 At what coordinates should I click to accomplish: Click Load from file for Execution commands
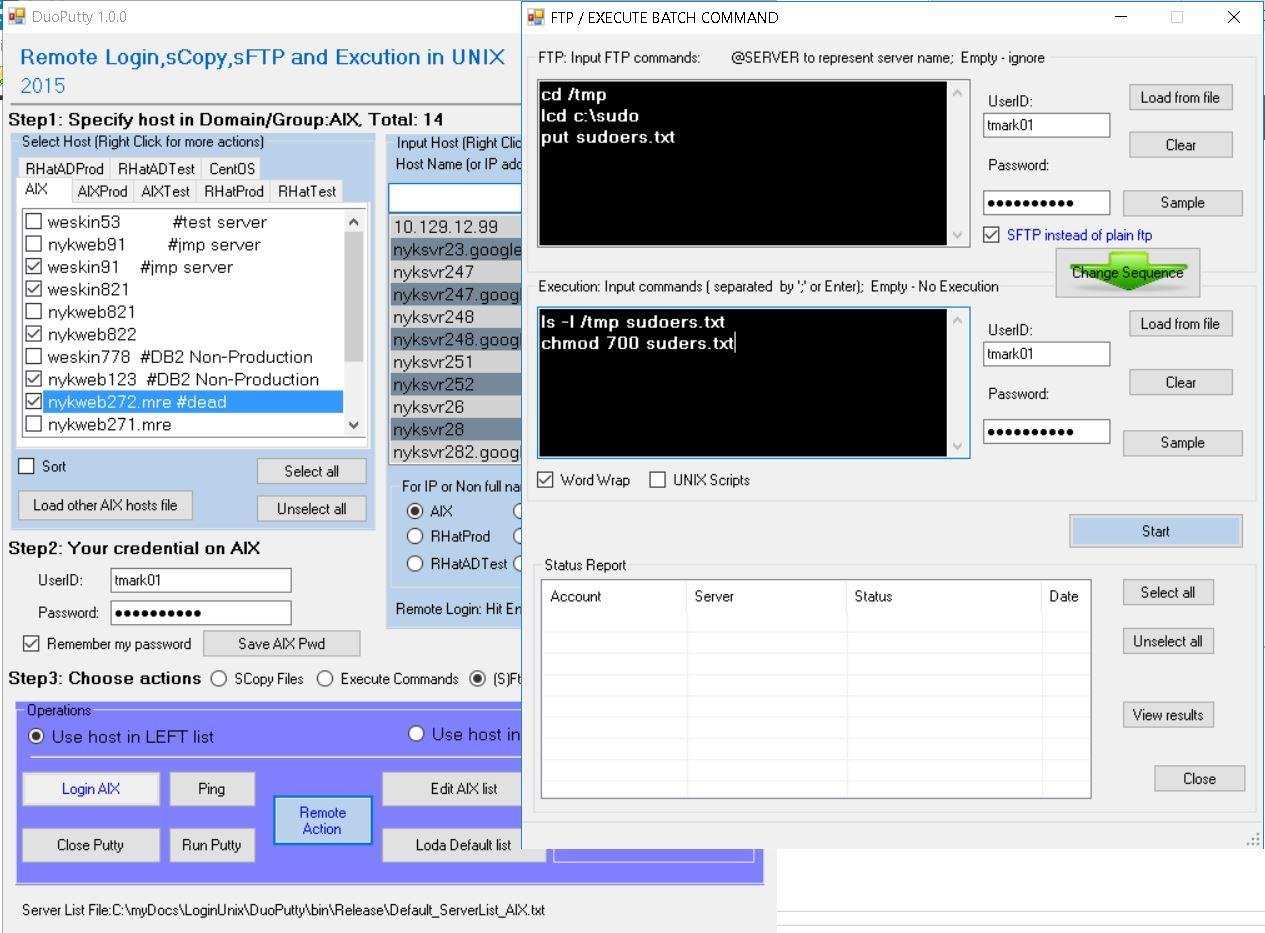(x=1180, y=323)
